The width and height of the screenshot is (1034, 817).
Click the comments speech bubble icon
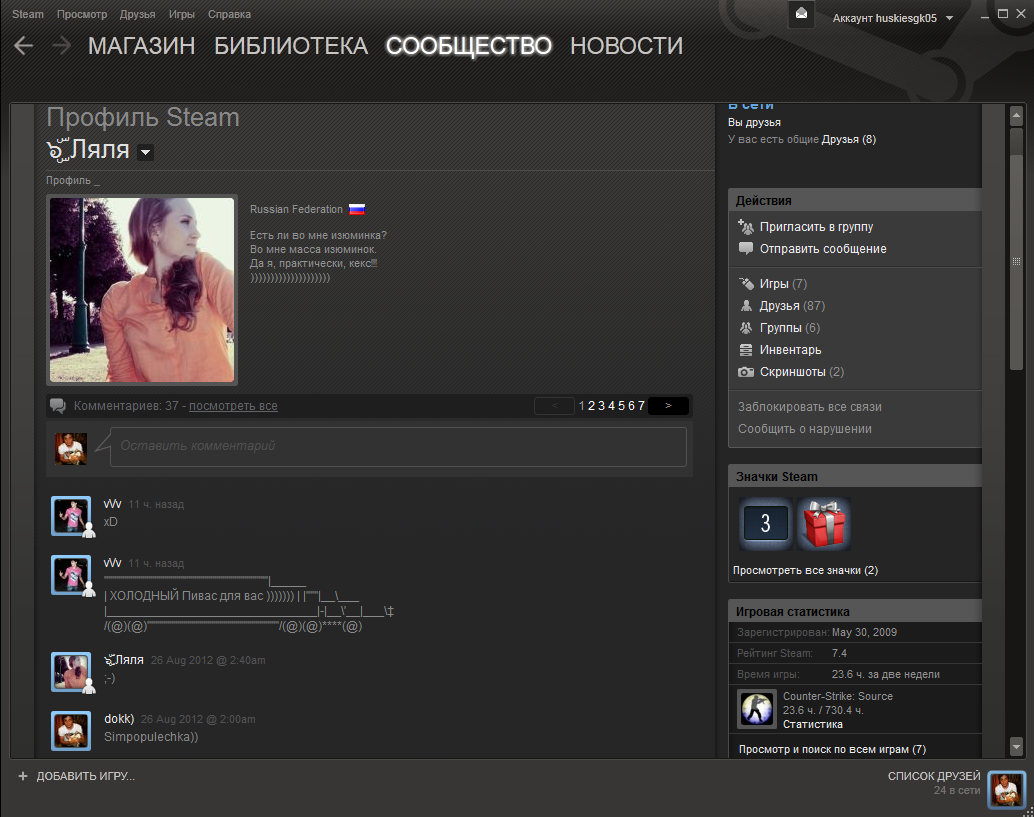pos(58,406)
